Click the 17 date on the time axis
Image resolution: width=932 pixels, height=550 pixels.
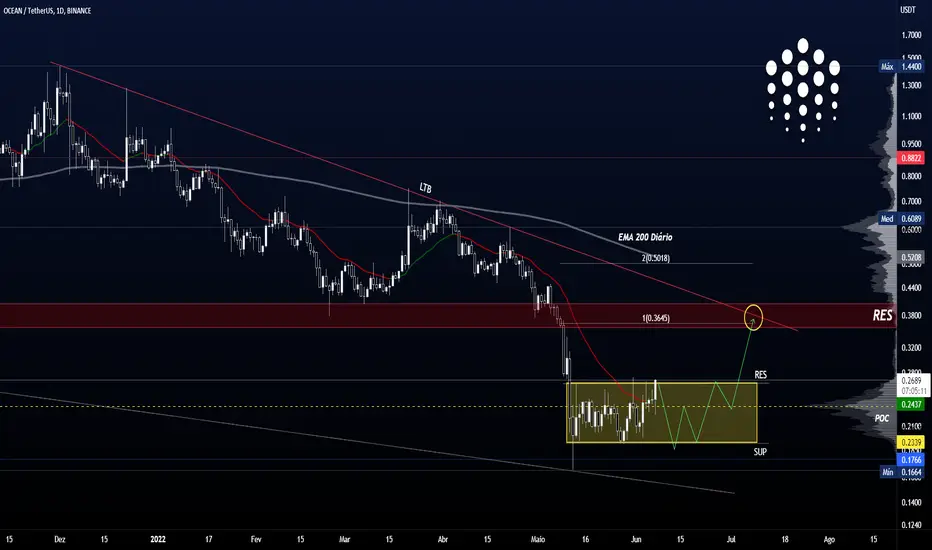click(208, 539)
